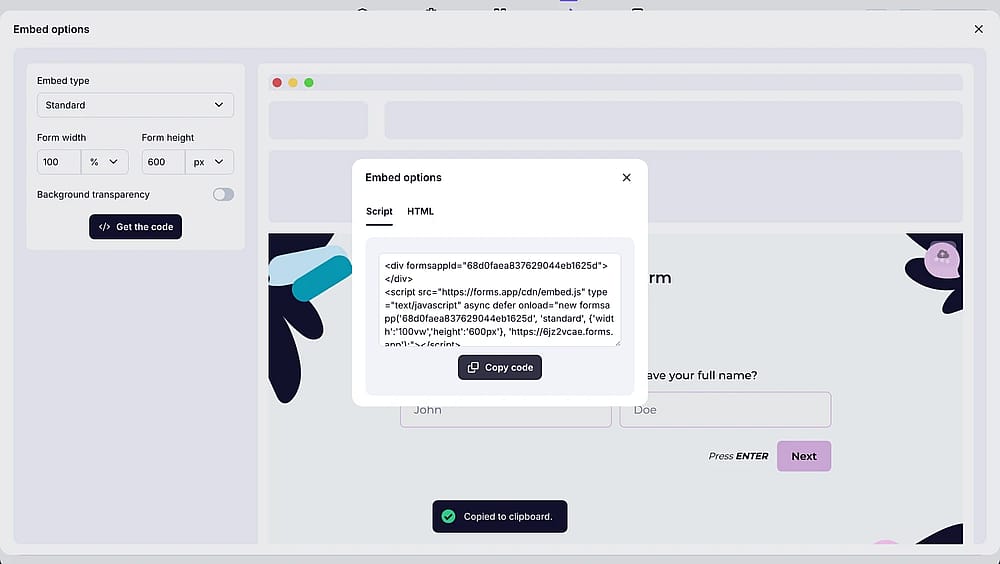Click the purple cloud chat icon

click(942, 258)
